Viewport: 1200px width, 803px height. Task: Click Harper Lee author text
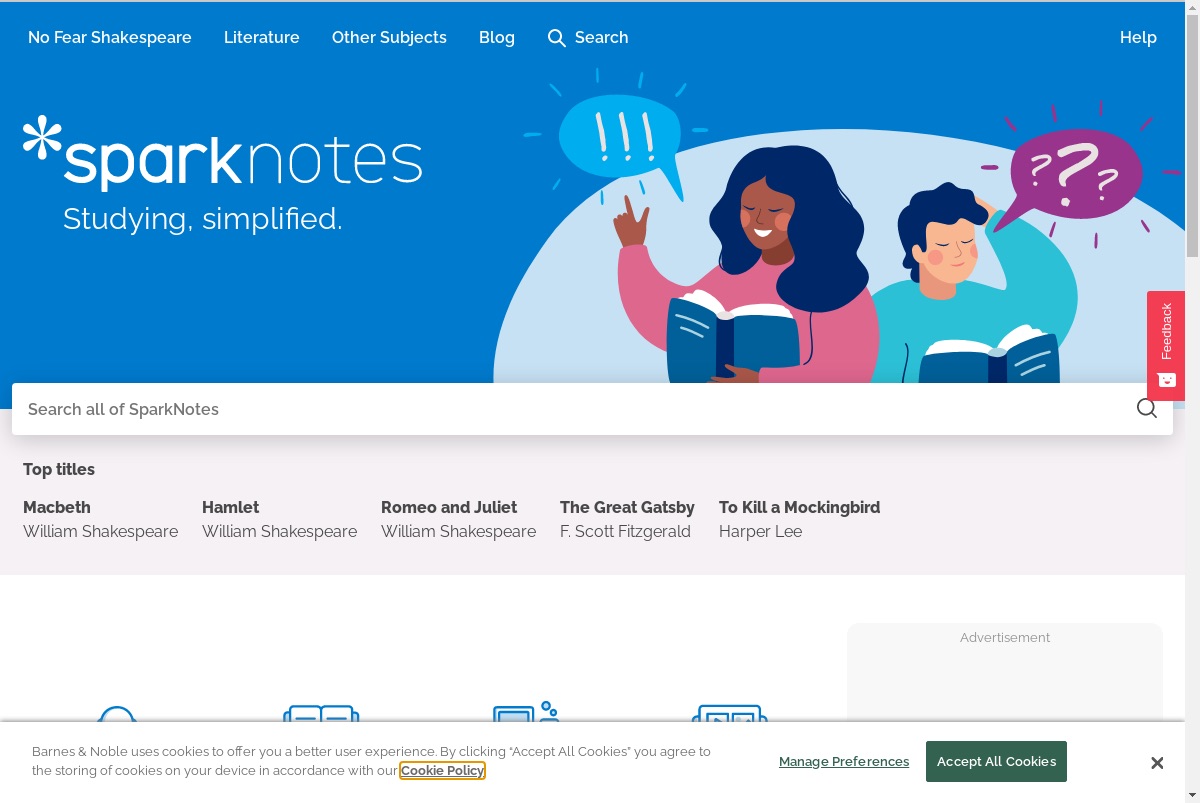tap(760, 531)
